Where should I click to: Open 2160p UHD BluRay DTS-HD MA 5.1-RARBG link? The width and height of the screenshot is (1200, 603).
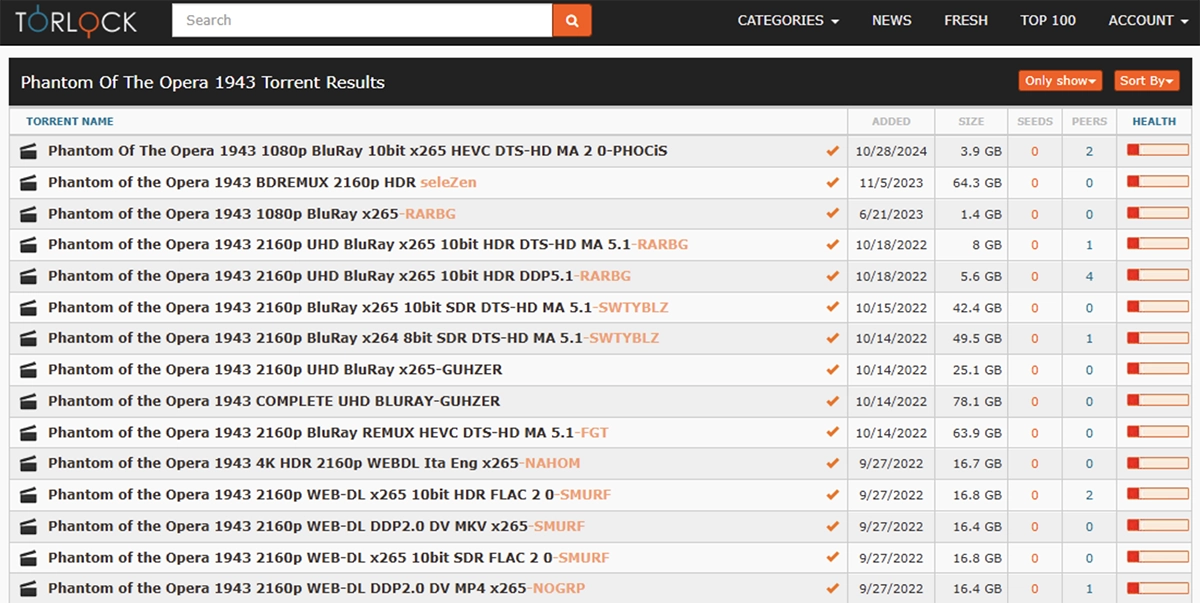(368, 244)
